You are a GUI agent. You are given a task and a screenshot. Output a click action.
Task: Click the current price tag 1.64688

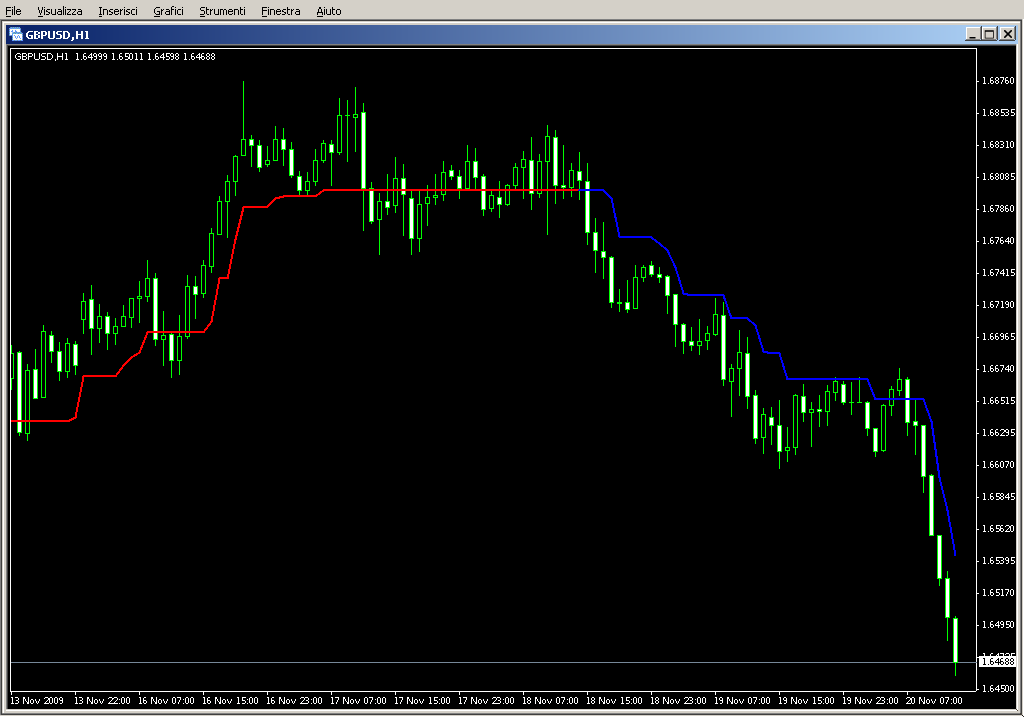point(998,662)
